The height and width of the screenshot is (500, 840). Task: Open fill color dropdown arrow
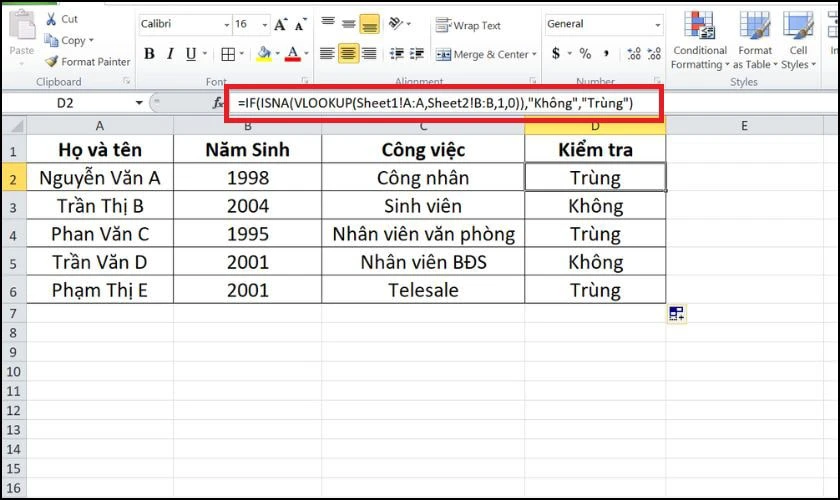point(278,54)
